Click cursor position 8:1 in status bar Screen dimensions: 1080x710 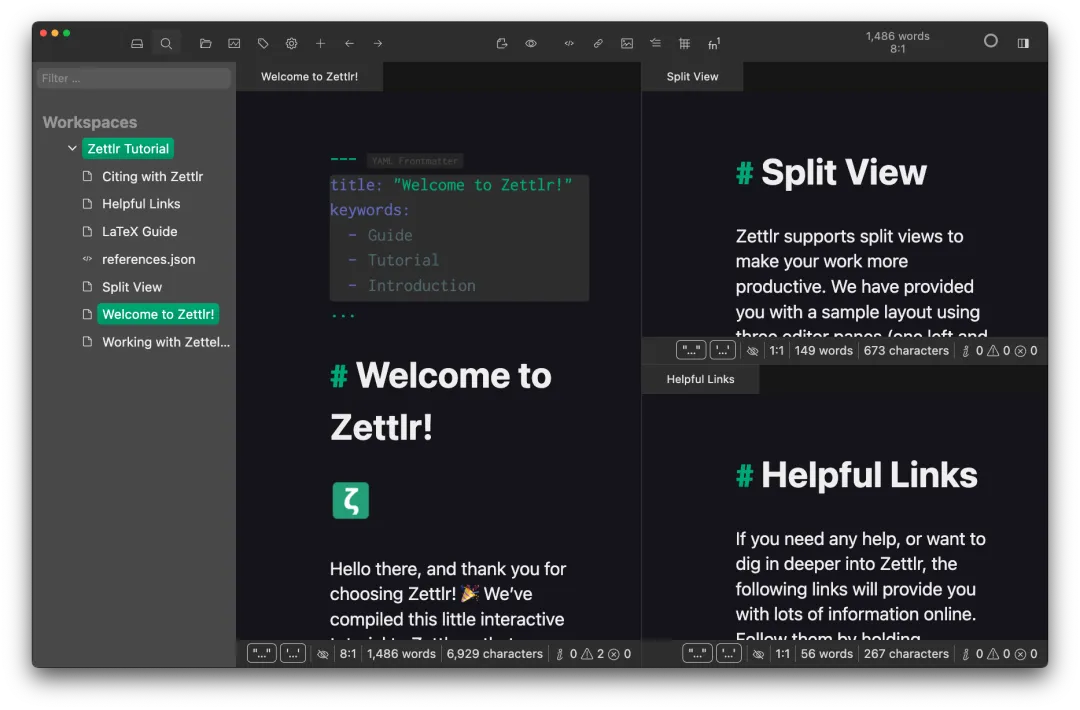[348, 654]
